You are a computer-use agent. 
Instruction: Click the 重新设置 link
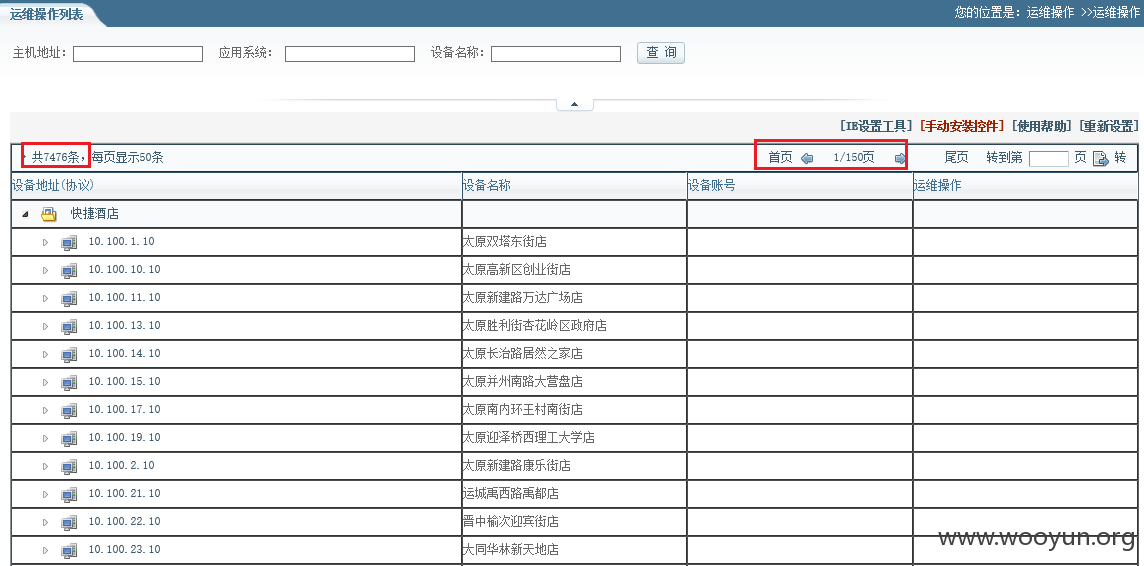[1108, 126]
